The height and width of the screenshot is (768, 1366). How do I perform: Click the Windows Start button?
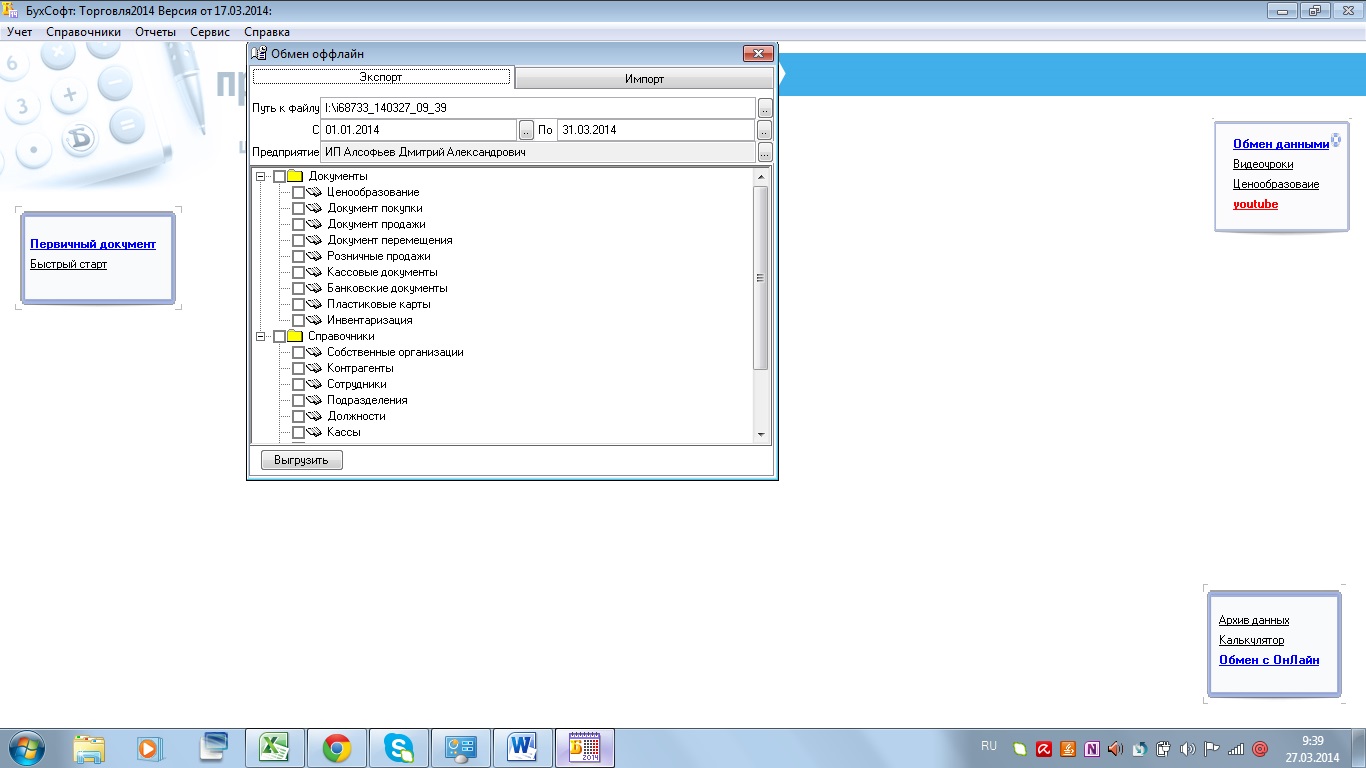click(x=27, y=748)
